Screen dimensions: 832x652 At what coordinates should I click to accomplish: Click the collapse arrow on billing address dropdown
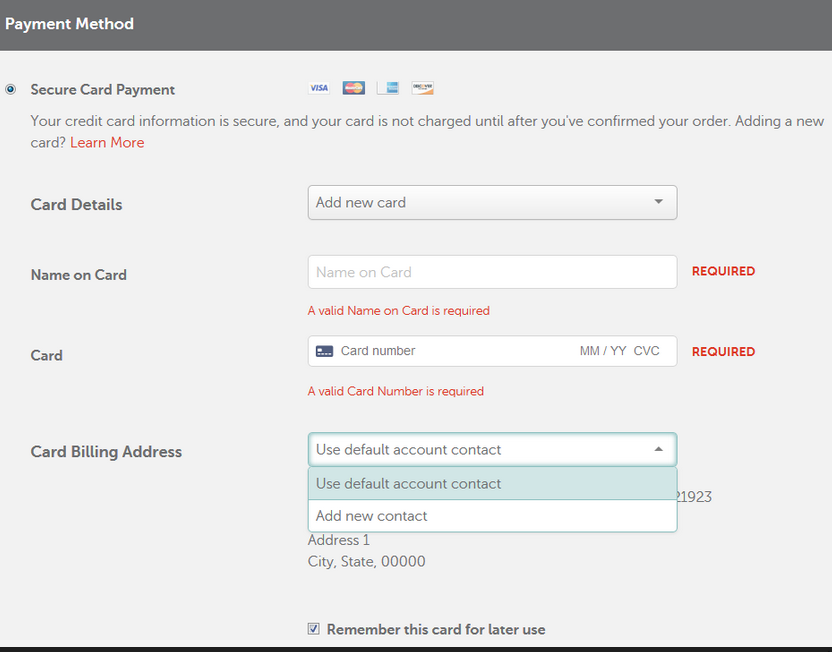pyautogui.click(x=659, y=449)
